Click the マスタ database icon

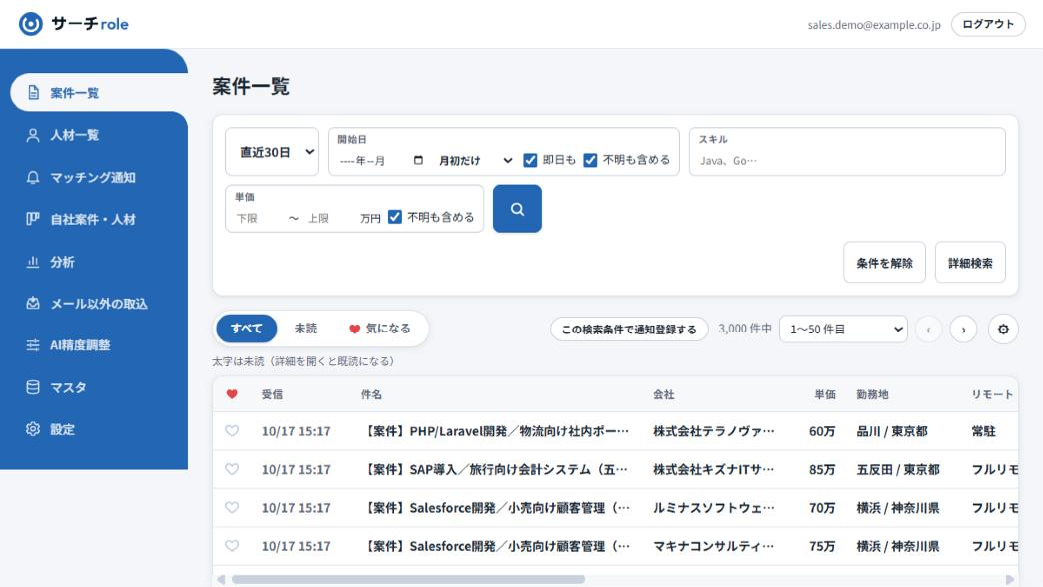[x=33, y=387]
